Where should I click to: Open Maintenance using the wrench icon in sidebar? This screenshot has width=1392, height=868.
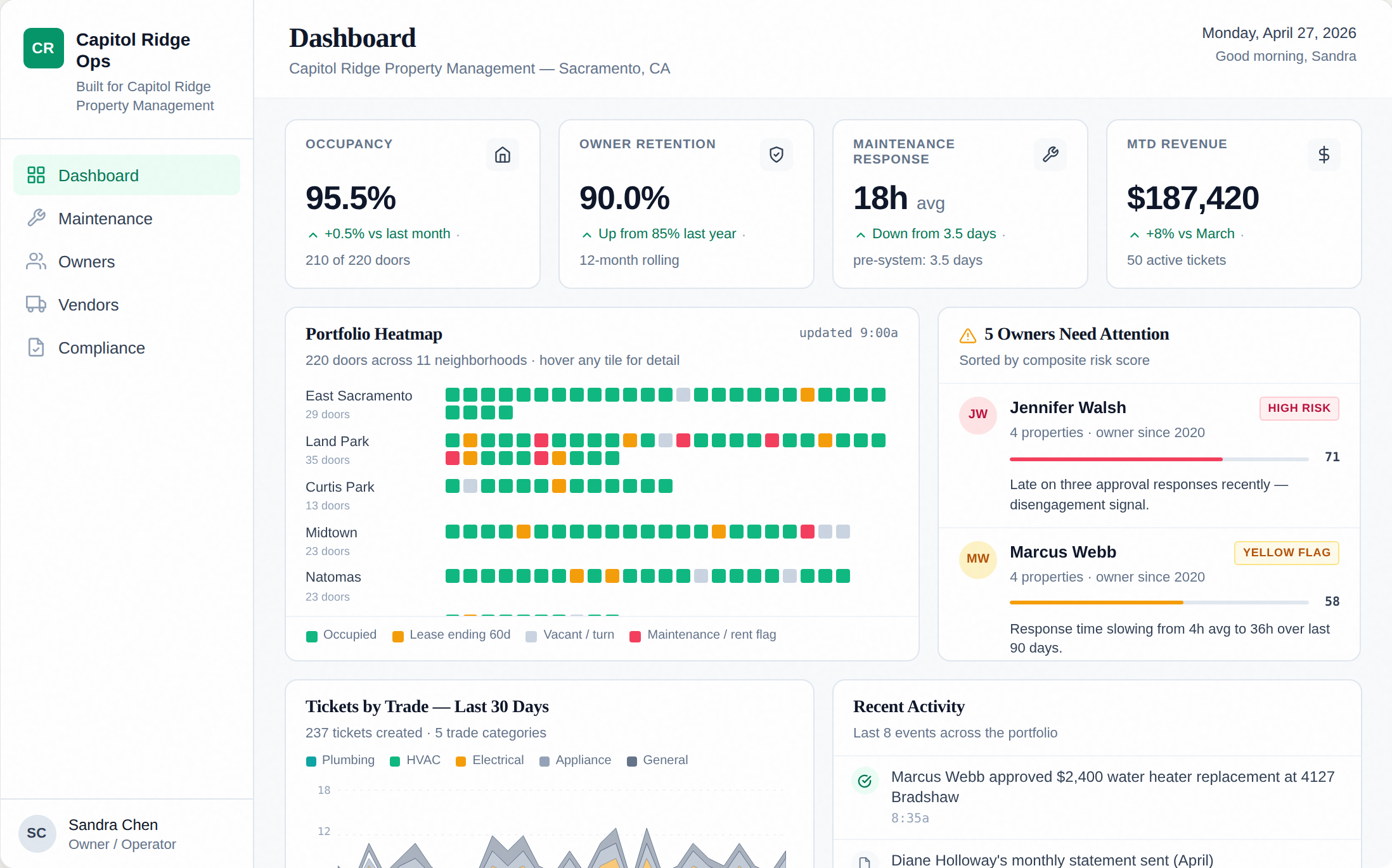(36, 218)
